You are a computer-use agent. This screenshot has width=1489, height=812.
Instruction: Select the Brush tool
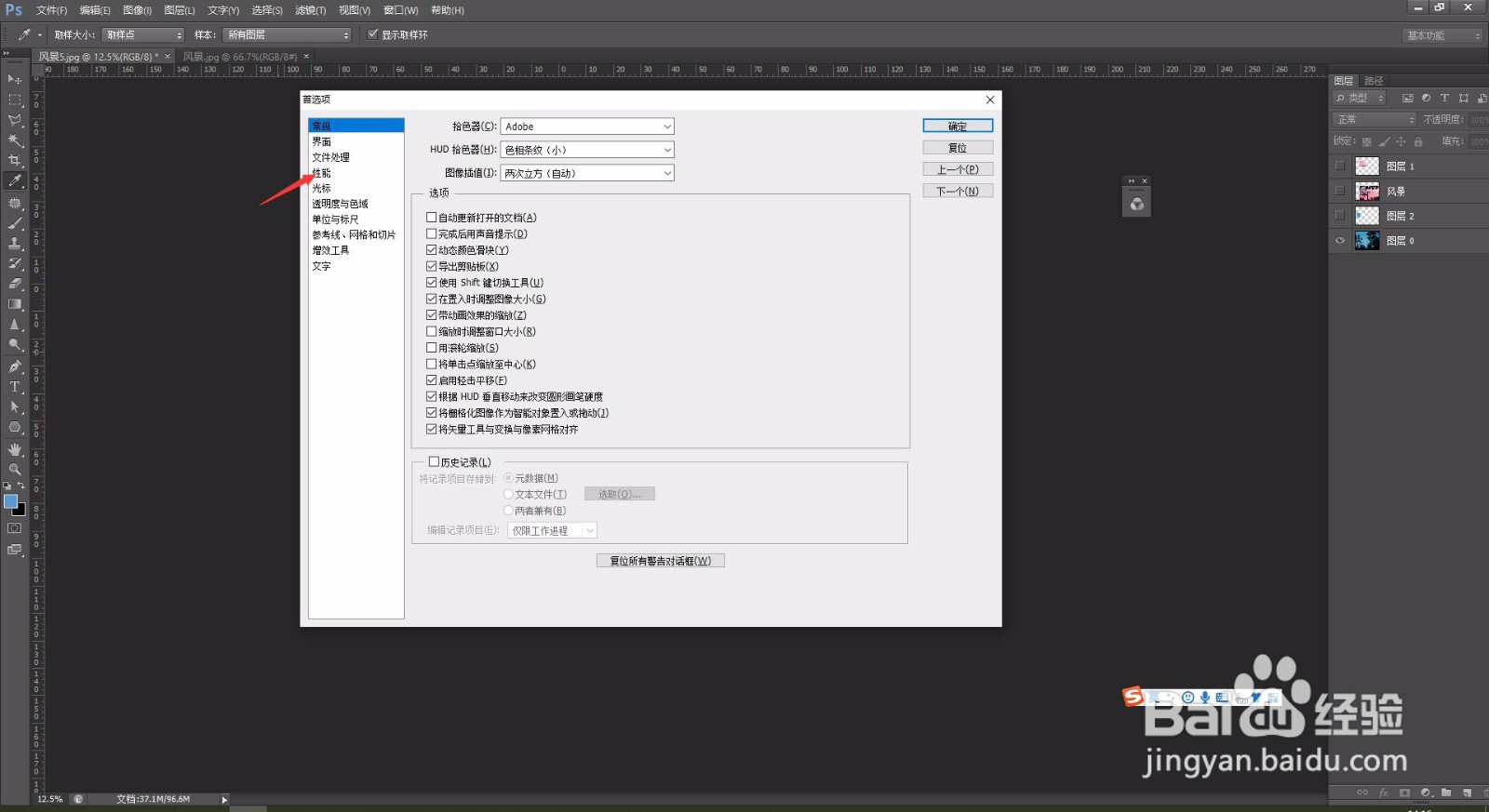point(15,223)
